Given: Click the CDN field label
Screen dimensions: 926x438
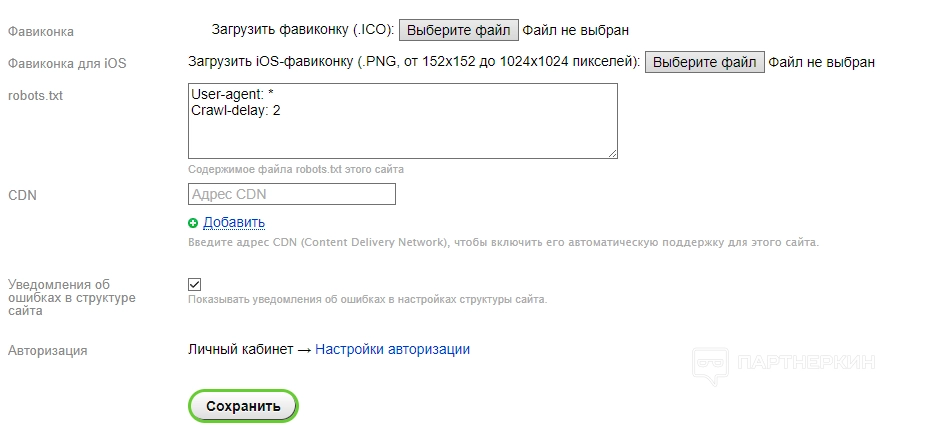Looking at the screenshot, I should 22,195.
